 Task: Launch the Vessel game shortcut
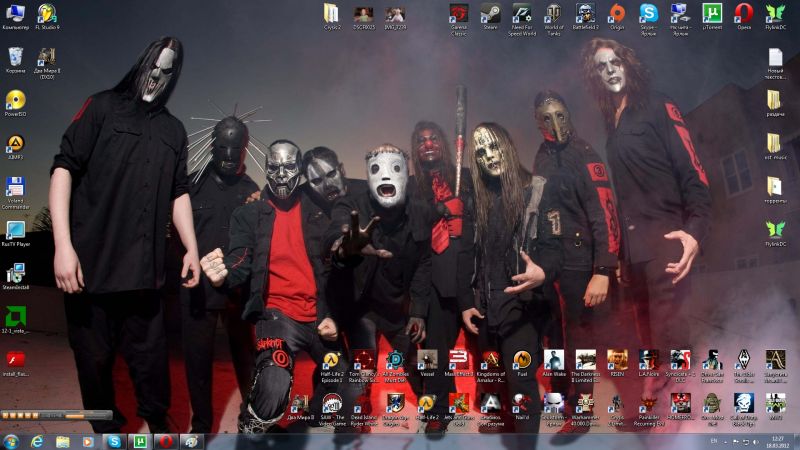click(427, 363)
